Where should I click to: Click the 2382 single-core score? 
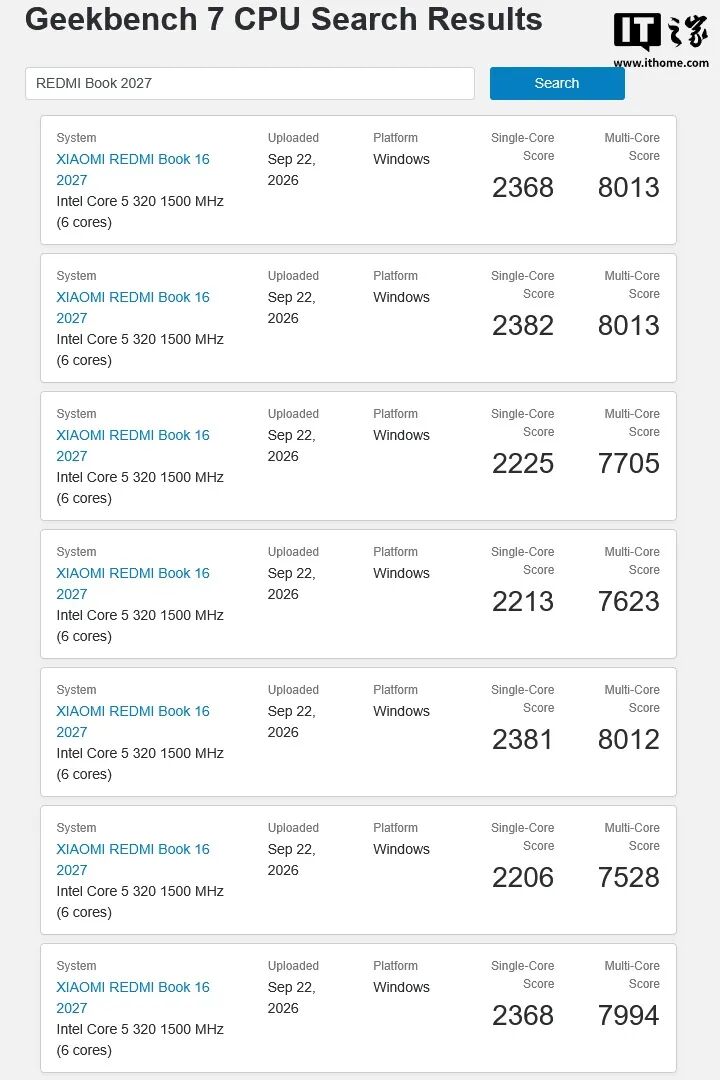[x=523, y=325]
